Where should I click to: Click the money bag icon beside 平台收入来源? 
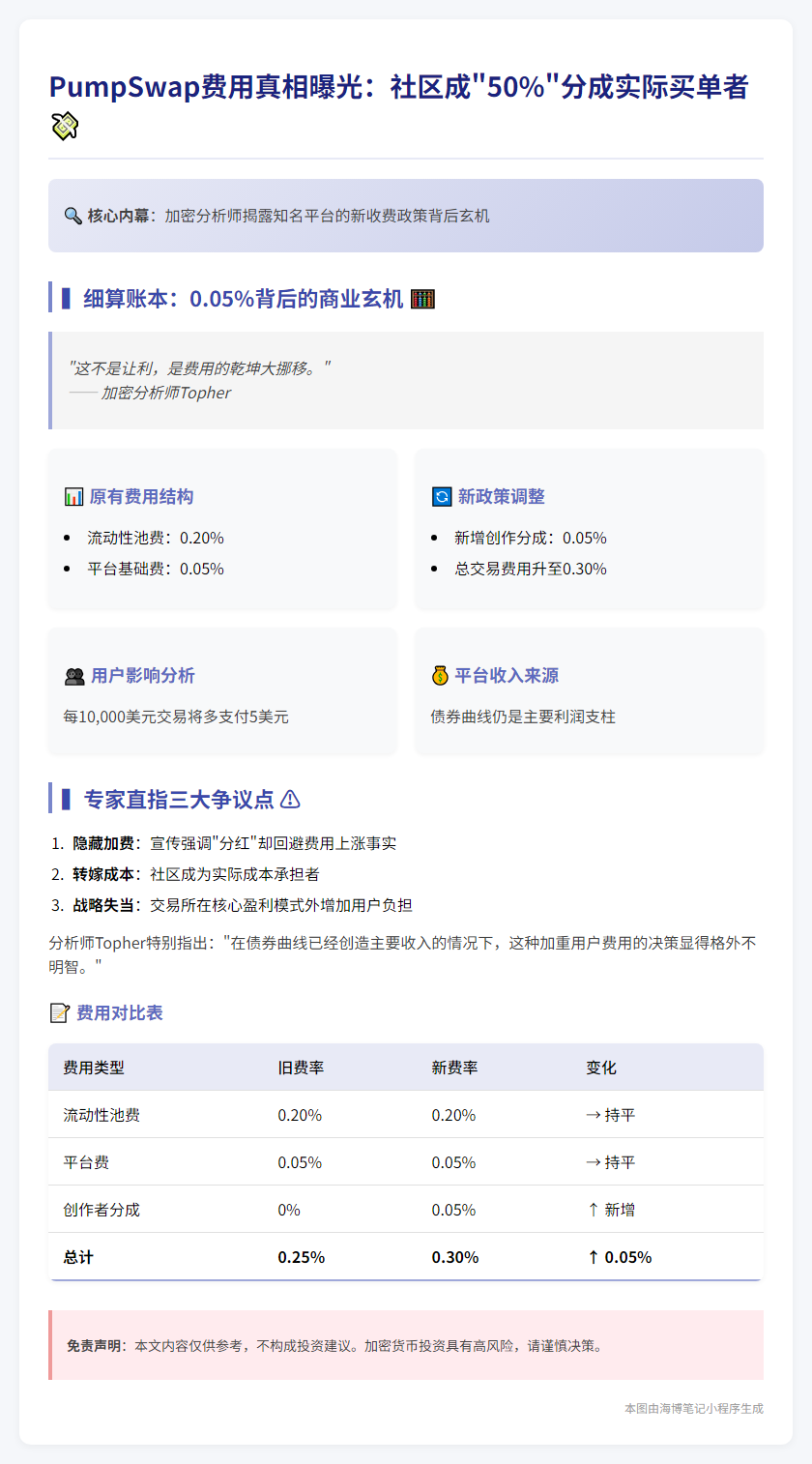tap(440, 676)
